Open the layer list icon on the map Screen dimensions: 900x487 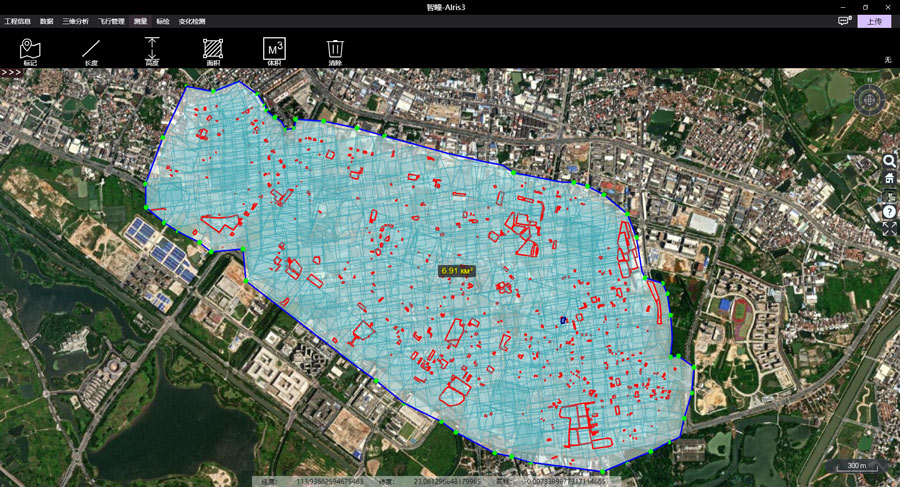click(889, 195)
